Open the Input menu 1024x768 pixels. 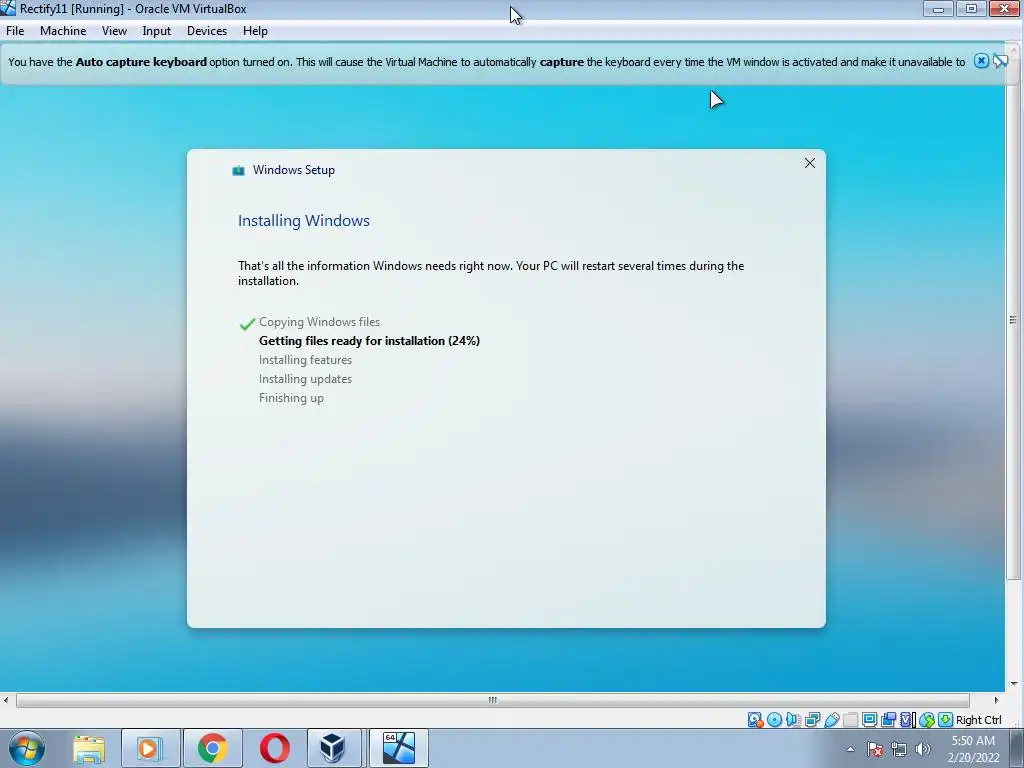click(157, 31)
